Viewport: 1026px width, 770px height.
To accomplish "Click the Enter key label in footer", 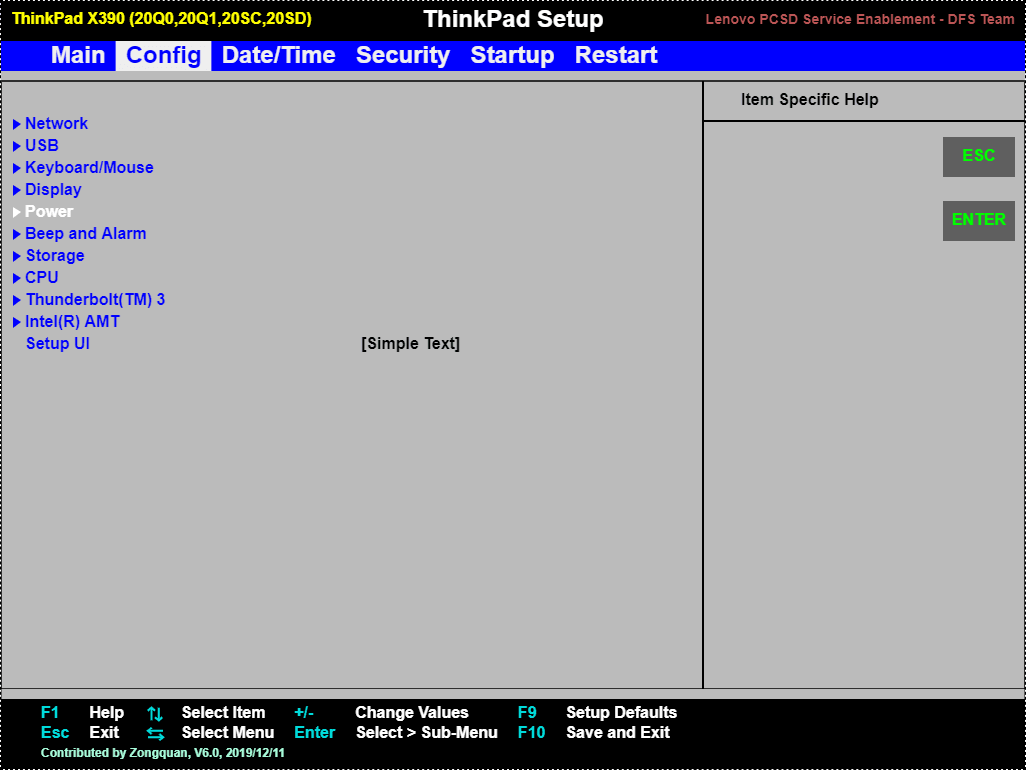I will 315,733.
